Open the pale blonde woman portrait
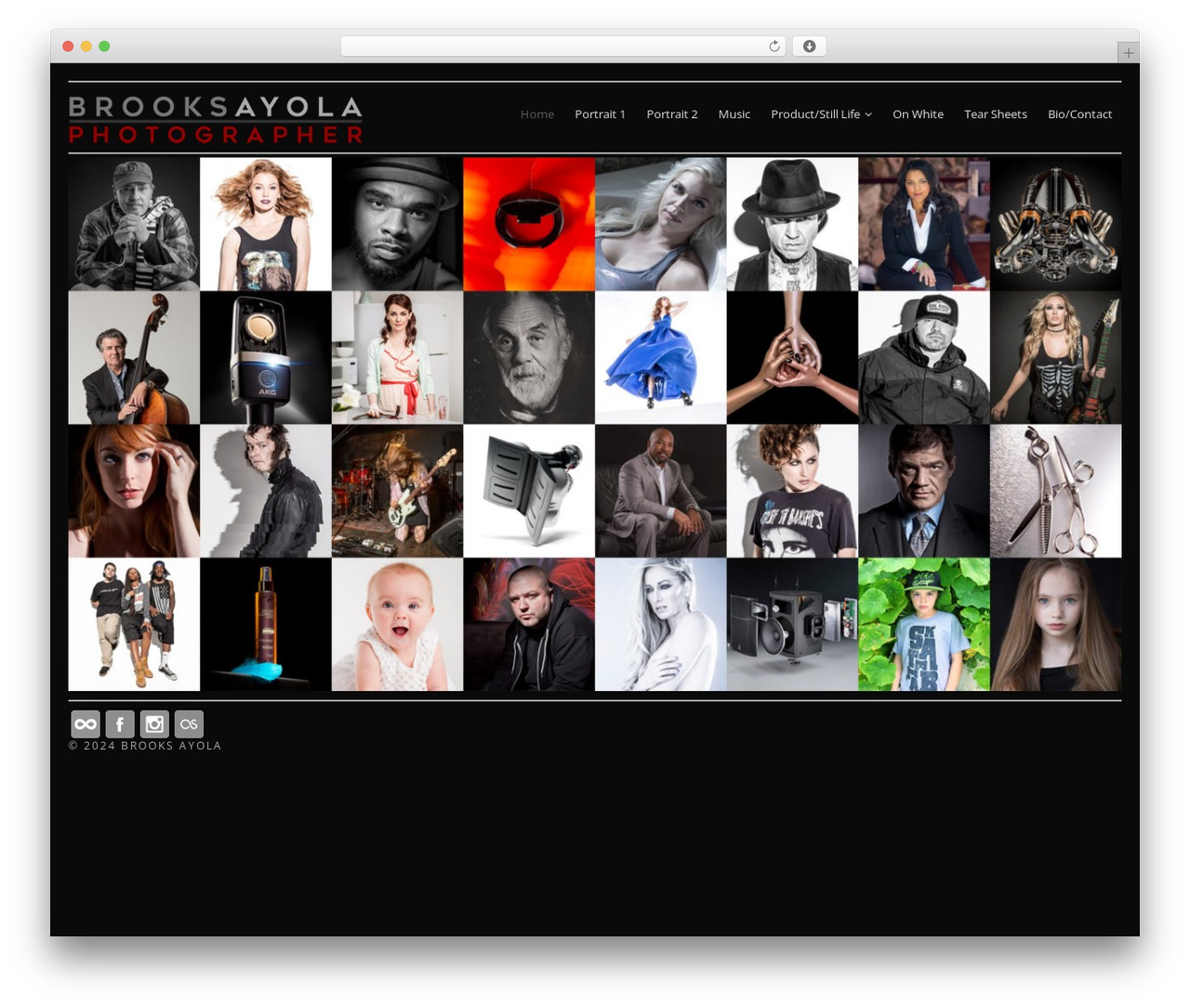 point(661,625)
